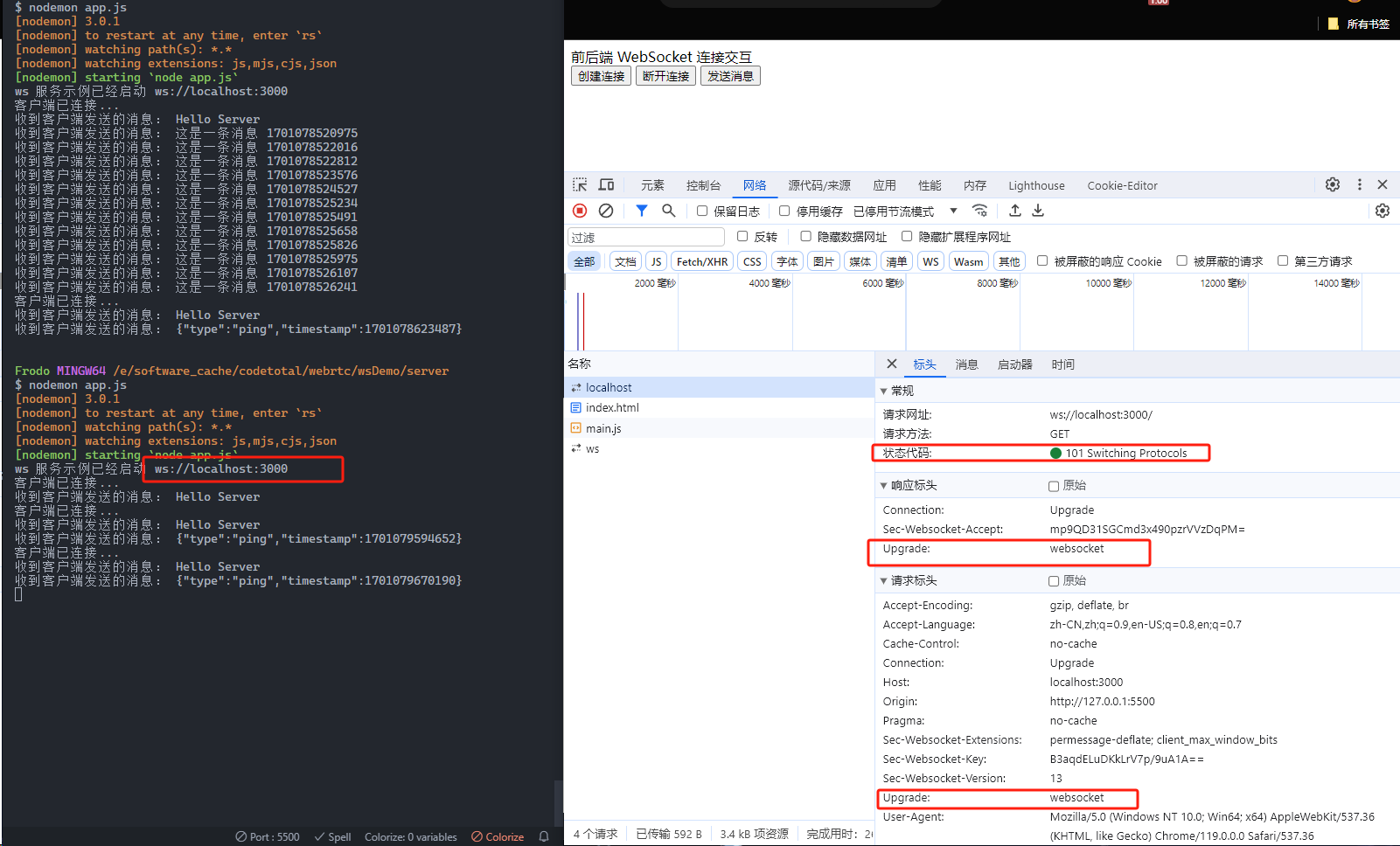Open the 控制台 tab
This screenshot has width=1400, height=846.
click(x=703, y=185)
